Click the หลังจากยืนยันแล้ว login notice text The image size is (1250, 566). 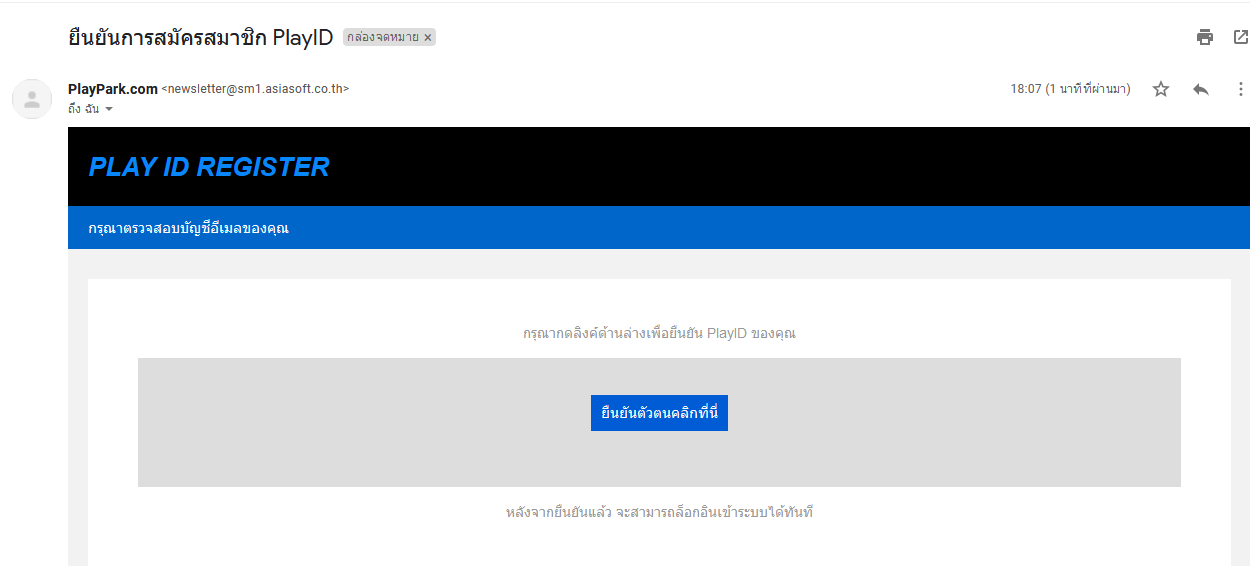click(x=659, y=512)
